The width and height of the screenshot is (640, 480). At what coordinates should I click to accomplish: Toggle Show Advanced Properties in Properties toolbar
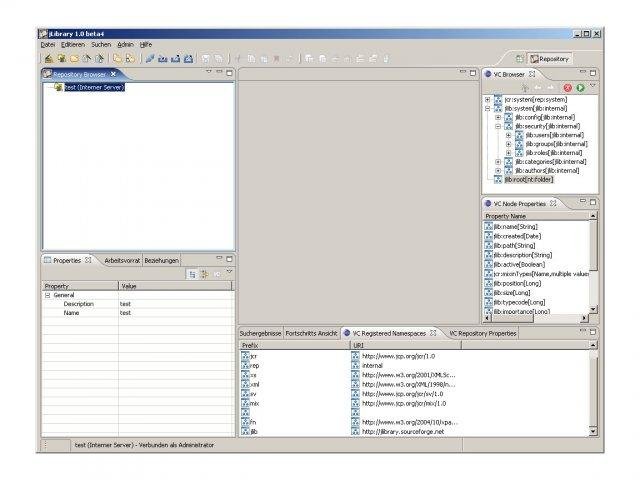click(204, 274)
